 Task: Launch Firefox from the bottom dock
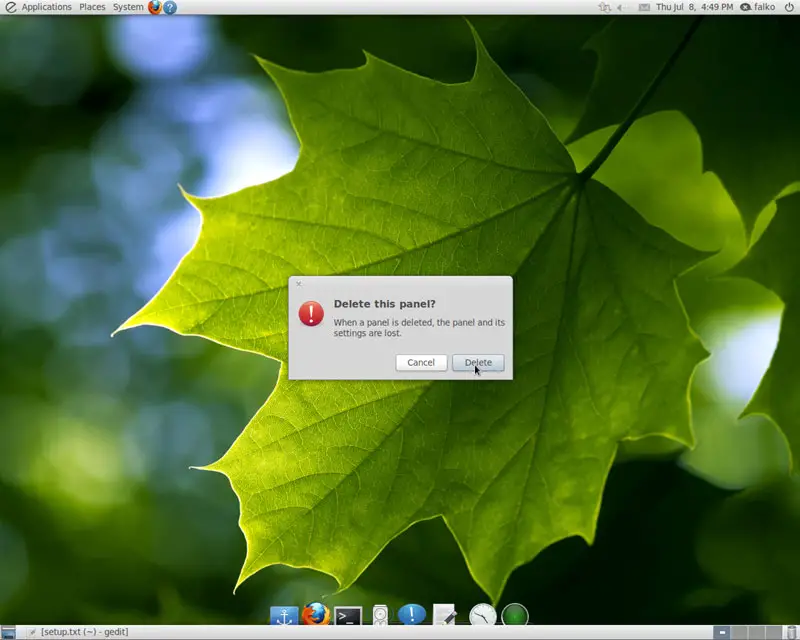(316, 614)
